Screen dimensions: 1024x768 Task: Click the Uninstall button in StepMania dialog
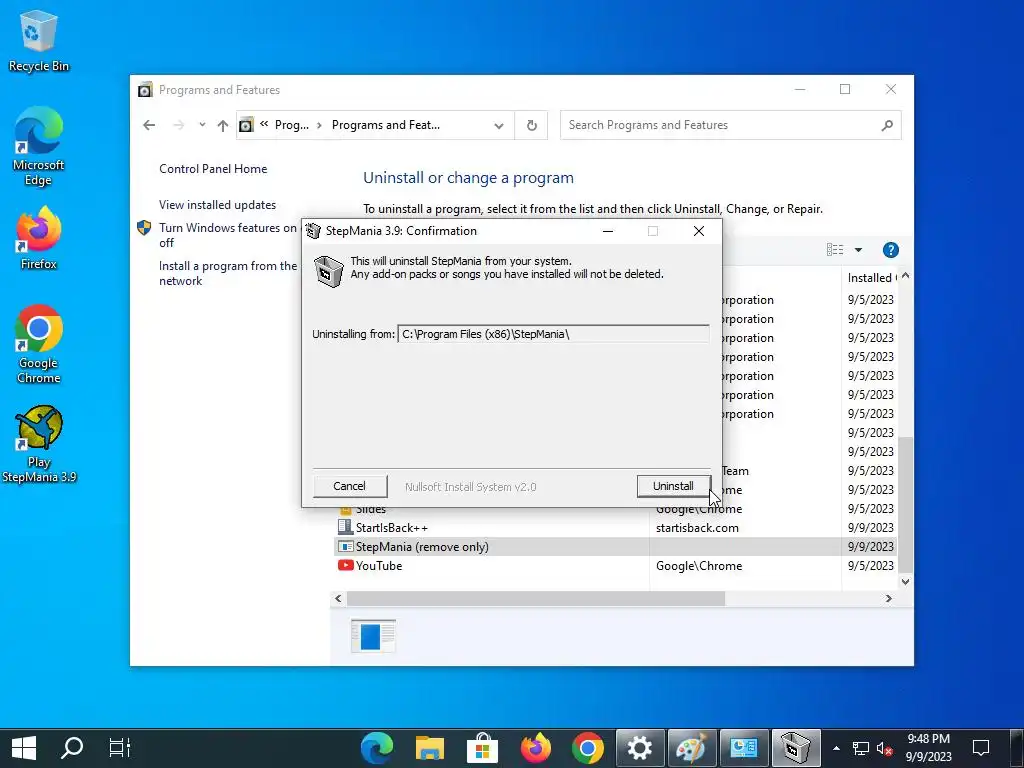(673, 486)
